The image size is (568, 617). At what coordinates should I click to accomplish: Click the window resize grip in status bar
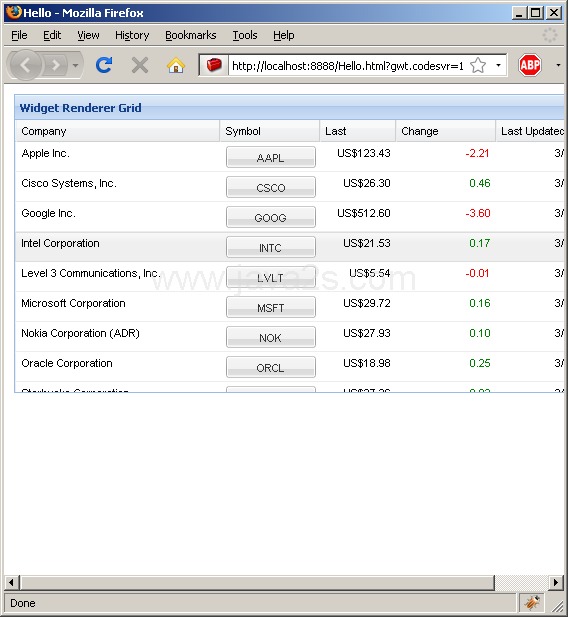point(557,606)
